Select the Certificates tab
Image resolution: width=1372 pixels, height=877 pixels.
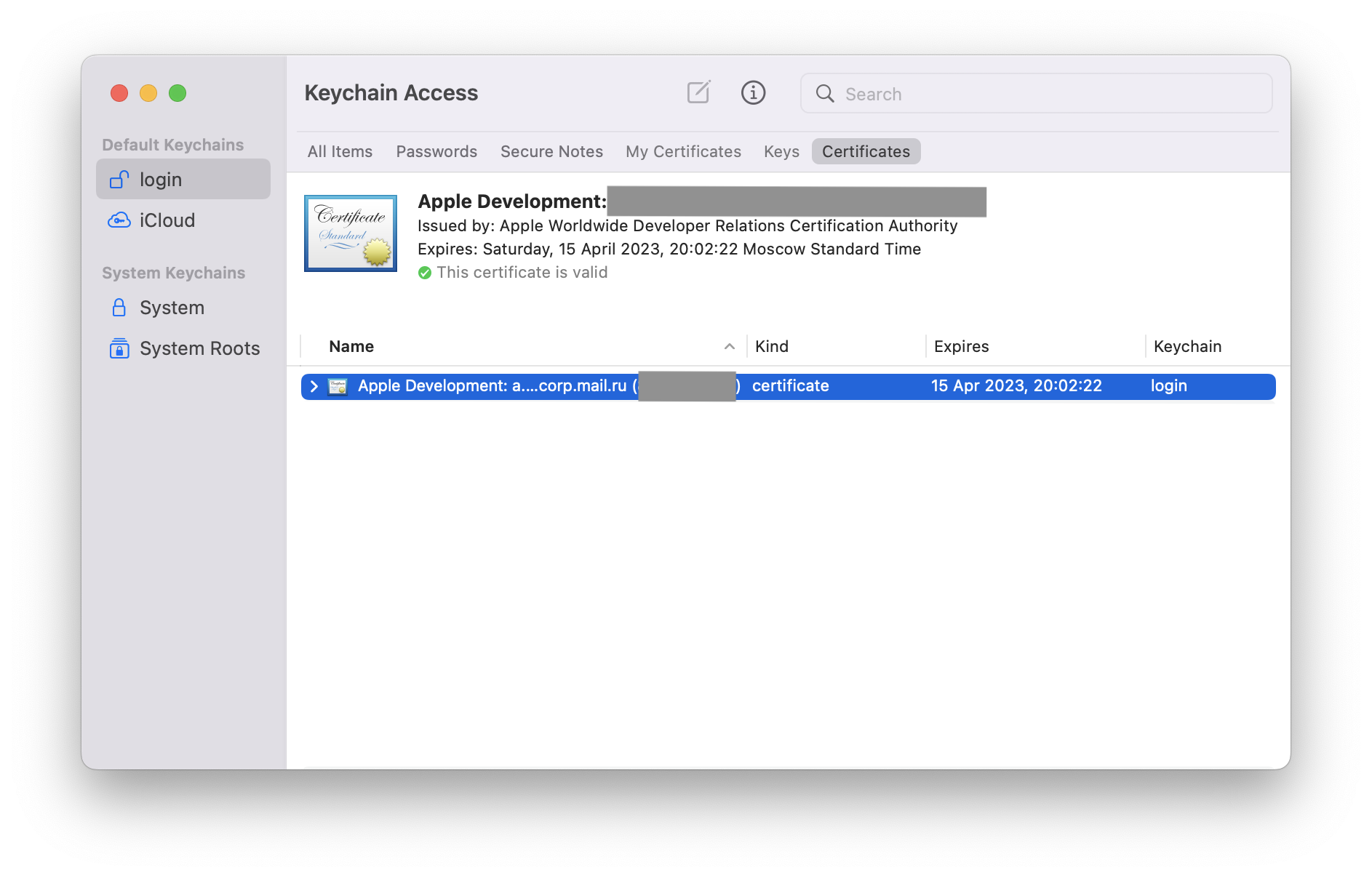[866, 151]
